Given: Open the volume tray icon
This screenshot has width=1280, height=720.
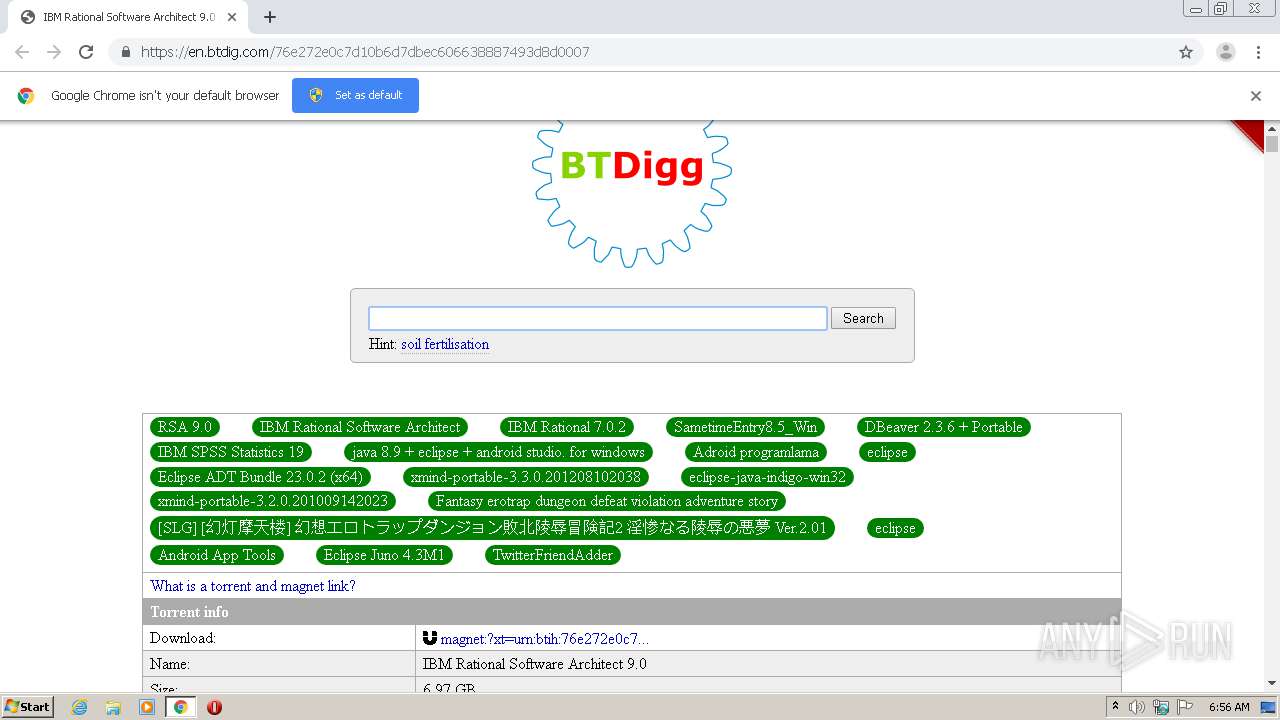Looking at the screenshot, I should tap(1137, 707).
